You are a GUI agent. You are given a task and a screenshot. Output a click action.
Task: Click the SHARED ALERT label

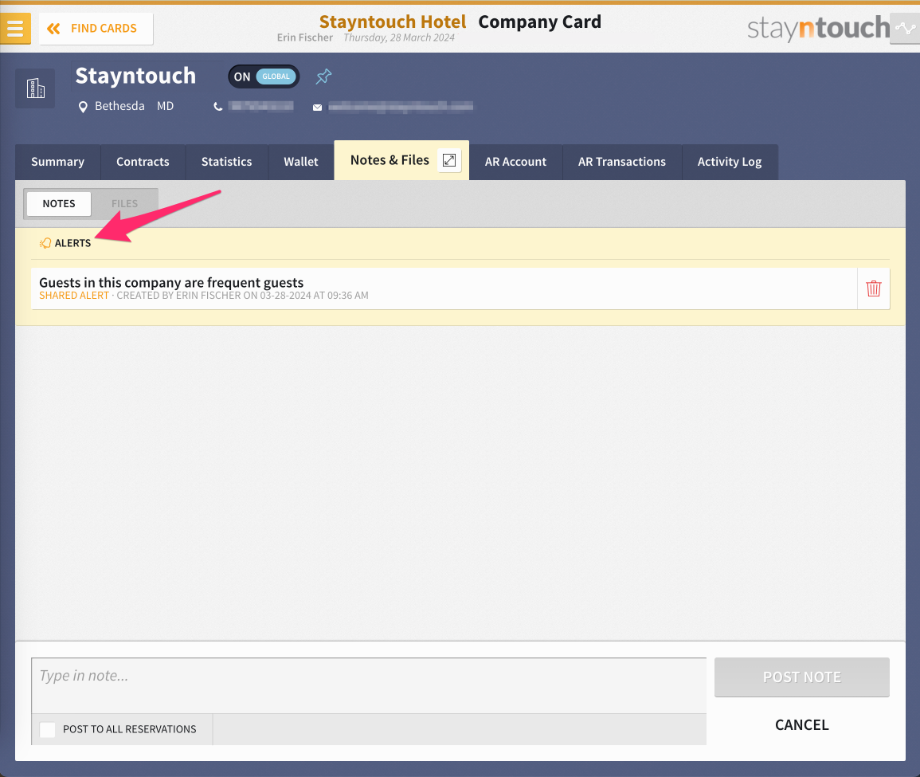click(x=74, y=296)
